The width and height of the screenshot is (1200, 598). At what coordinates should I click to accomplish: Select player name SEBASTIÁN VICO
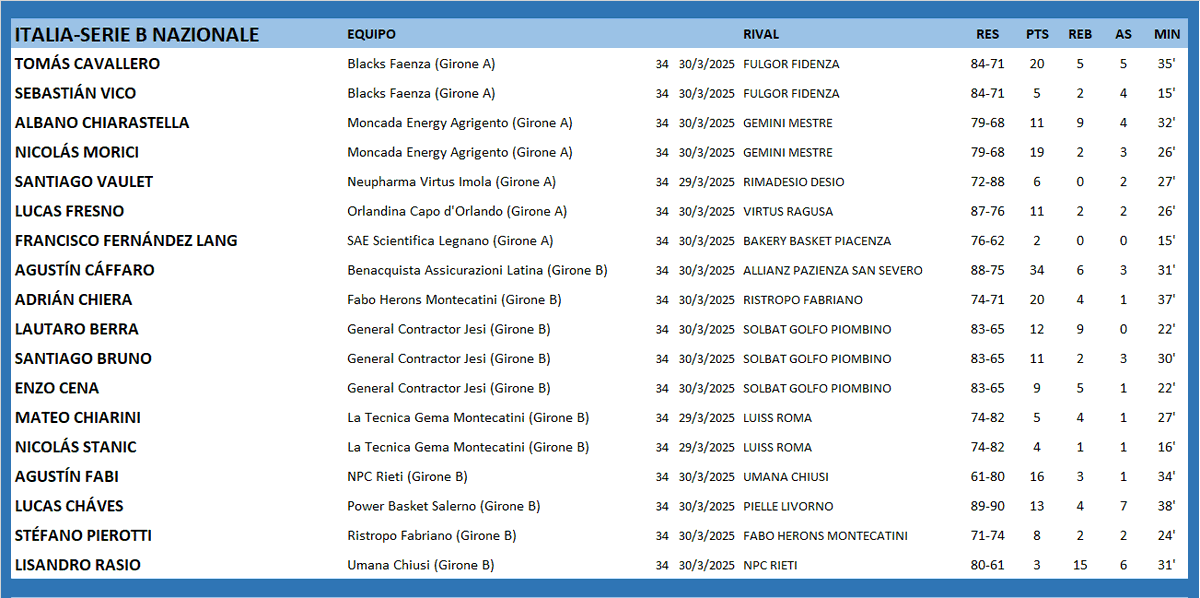[x=75, y=93]
